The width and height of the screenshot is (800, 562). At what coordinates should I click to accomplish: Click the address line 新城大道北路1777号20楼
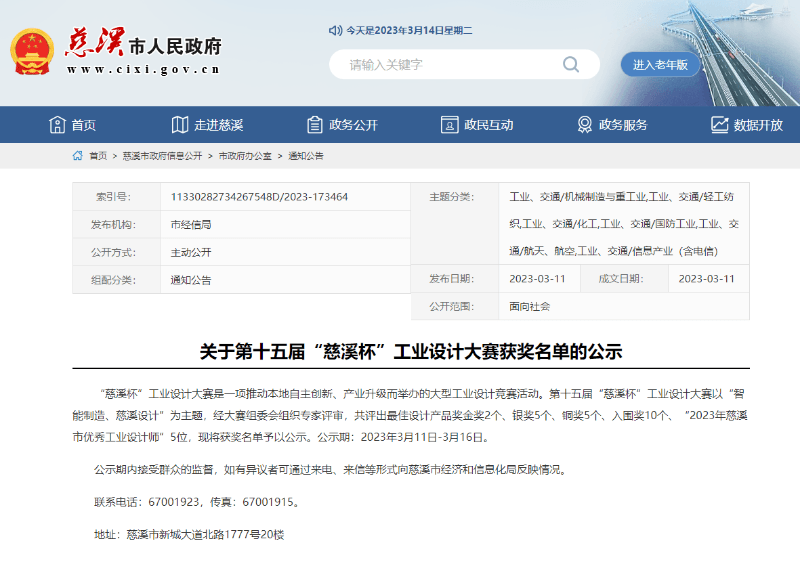[x=189, y=535]
